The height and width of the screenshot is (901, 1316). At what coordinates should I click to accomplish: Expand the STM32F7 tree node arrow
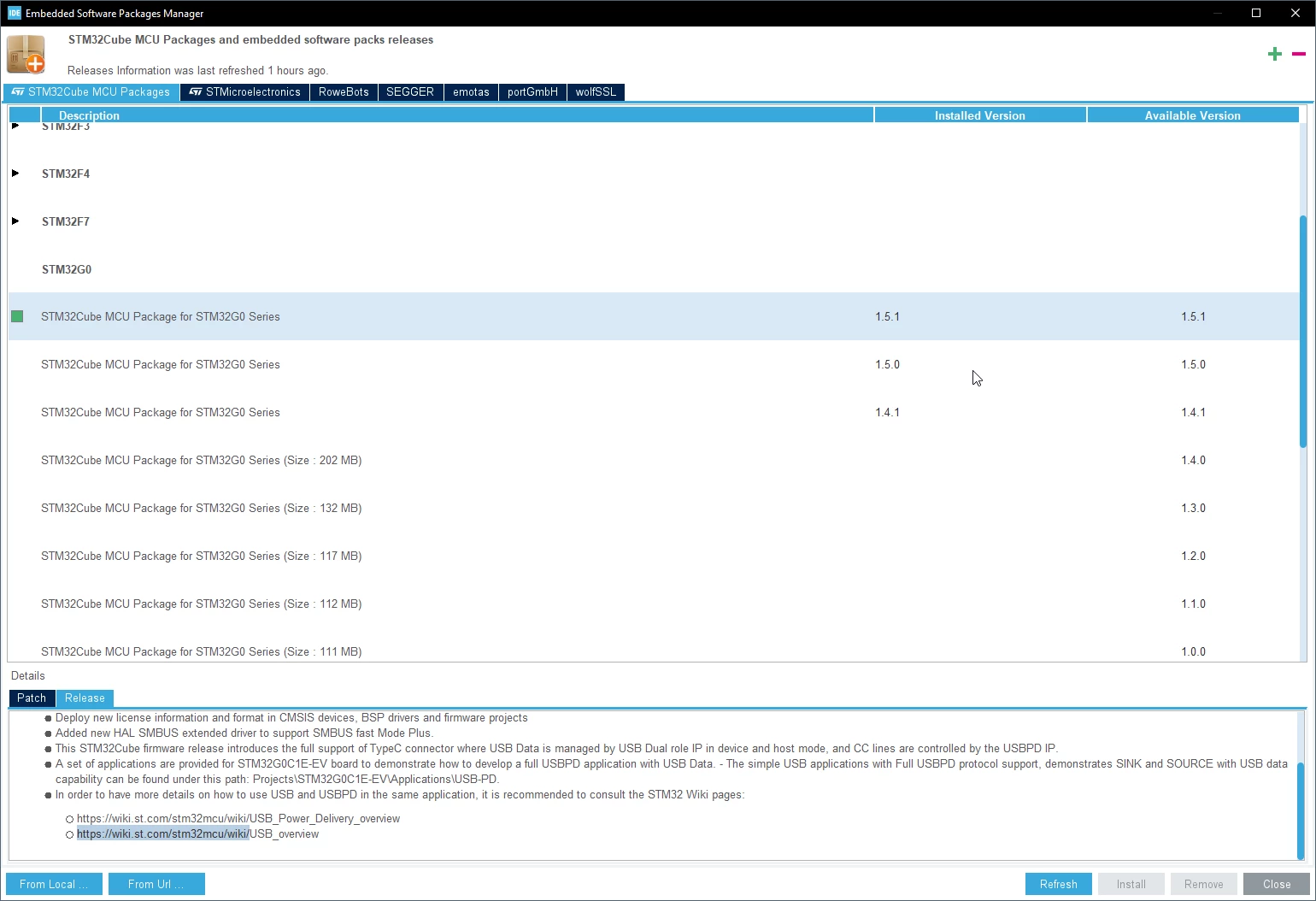tap(15, 221)
